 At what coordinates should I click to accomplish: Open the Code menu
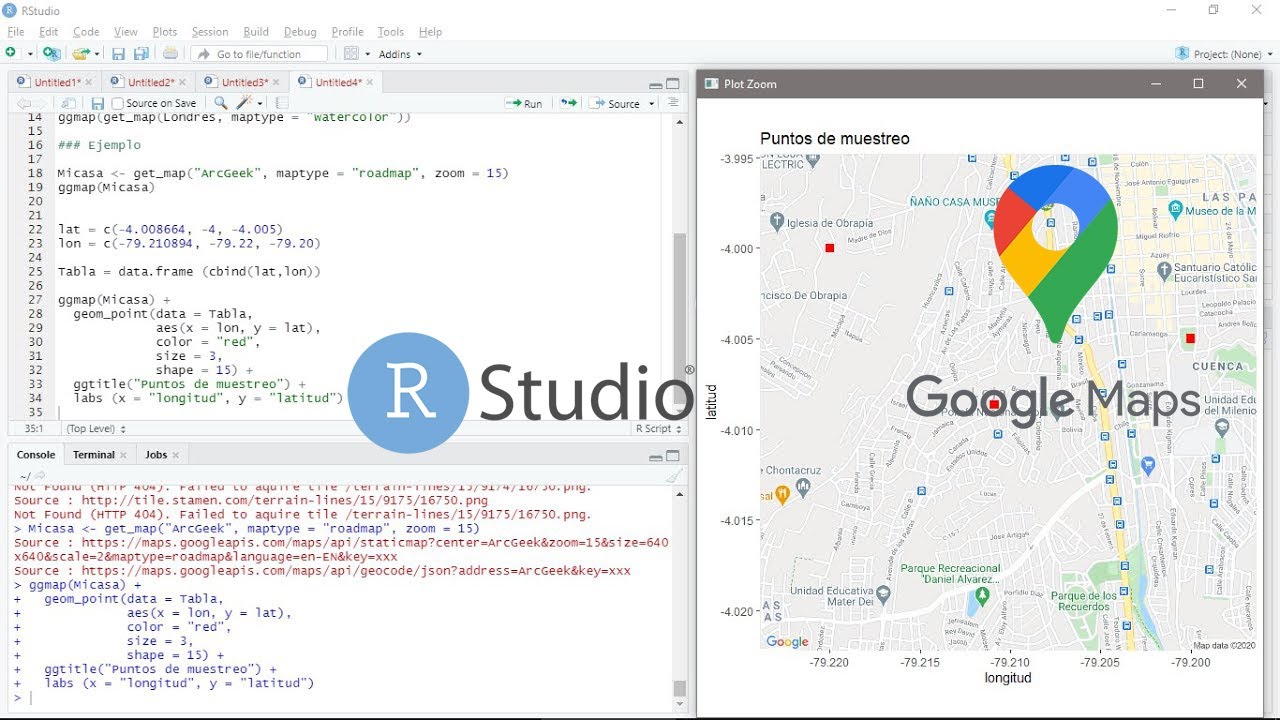(86, 32)
